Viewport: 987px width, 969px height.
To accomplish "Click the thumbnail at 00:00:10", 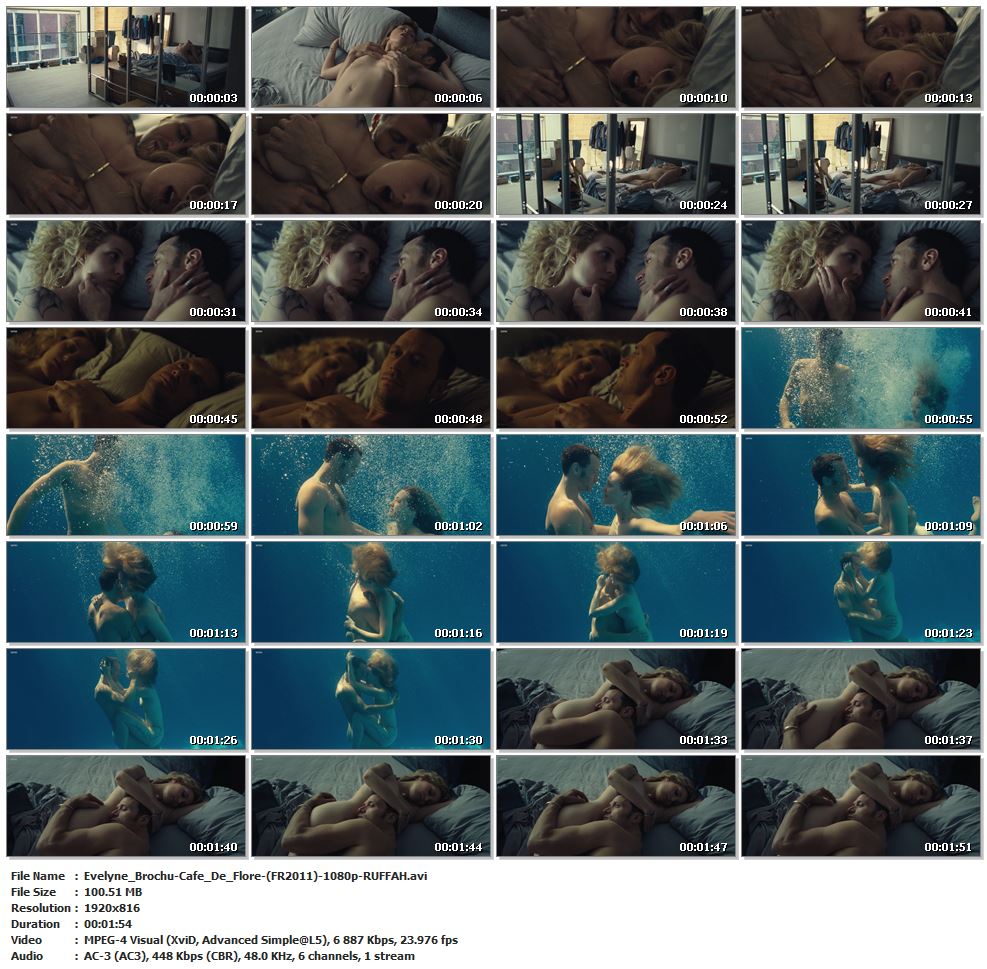I will point(616,57).
